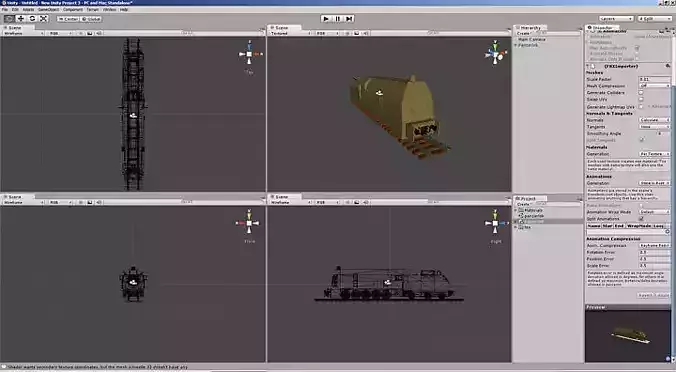Toggle the Split Animations checkbox
676x372 pixels.
[x=641, y=219]
